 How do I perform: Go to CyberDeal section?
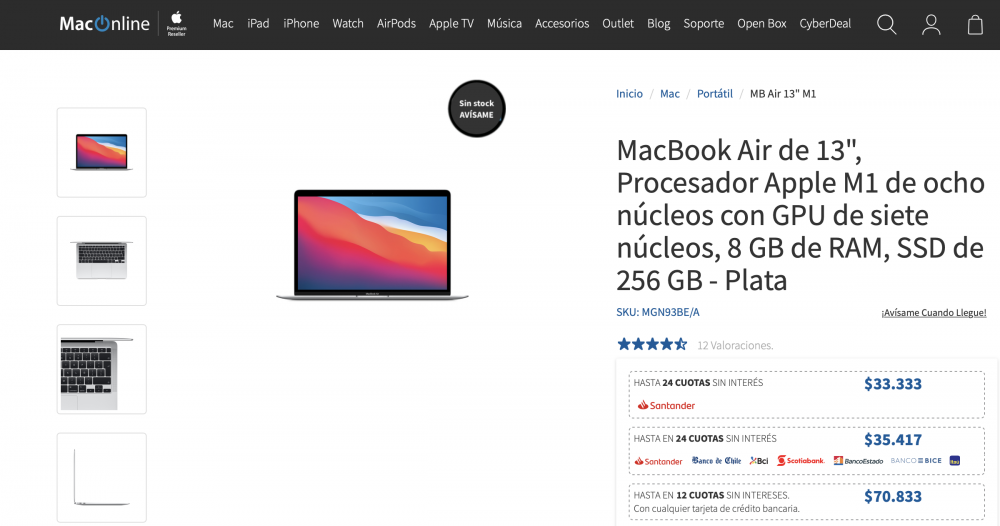click(825, 24)
